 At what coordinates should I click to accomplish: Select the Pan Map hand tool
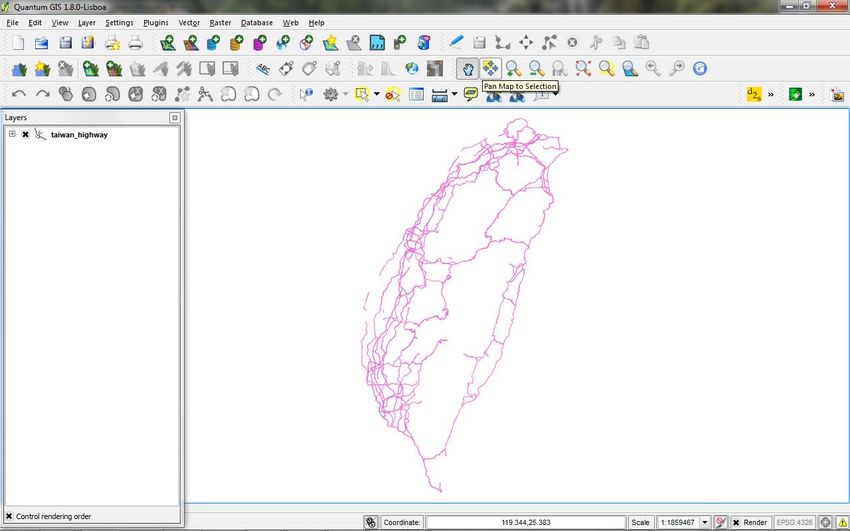[x=468, y=68]
